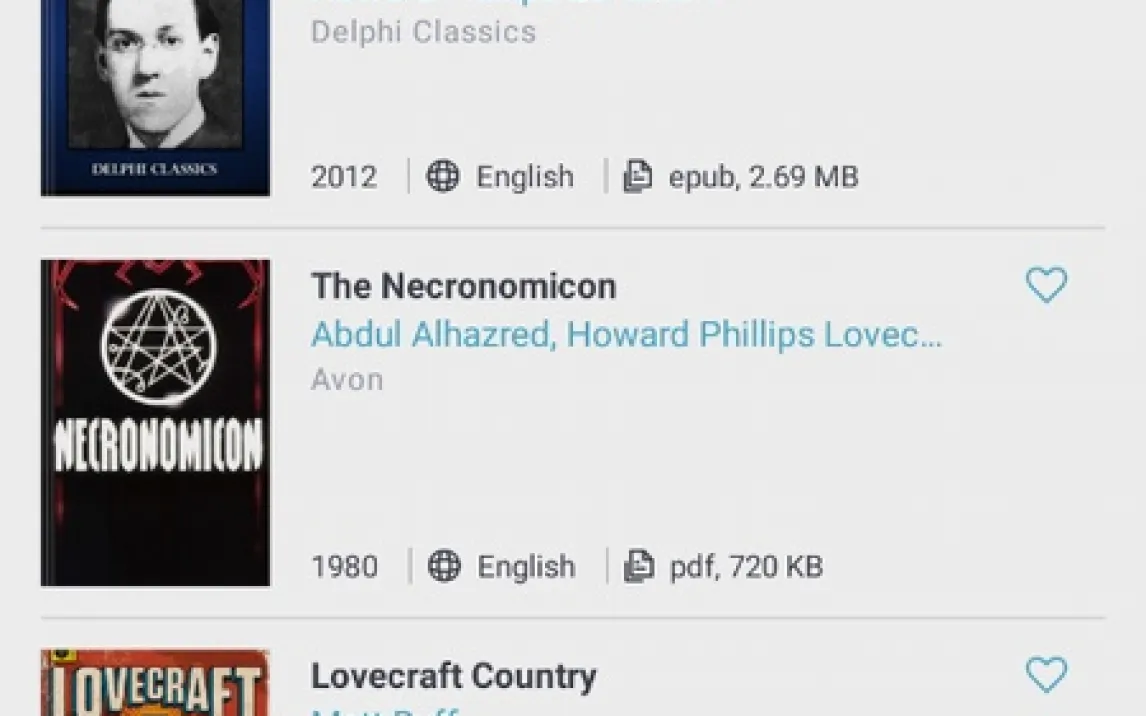The image size is (1146, 716).
Task: Click the globe icon beside 2012 English
Action: 443,176
